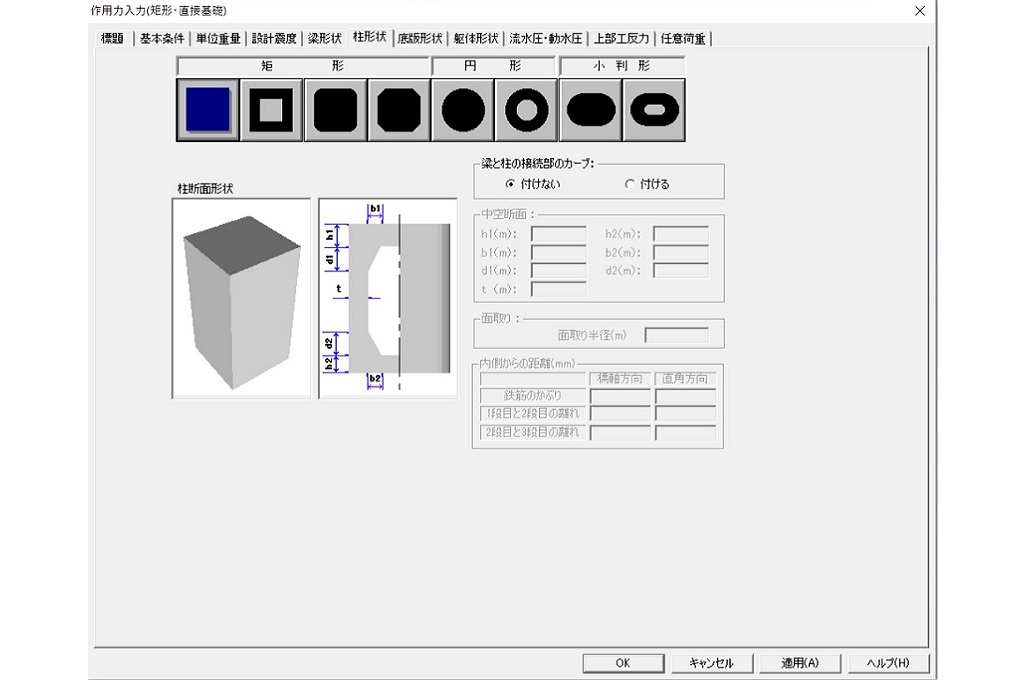The height and width of the screenshot is (682, 1024).
Task: Click the 柱断面形状 label
Action: 205,189
